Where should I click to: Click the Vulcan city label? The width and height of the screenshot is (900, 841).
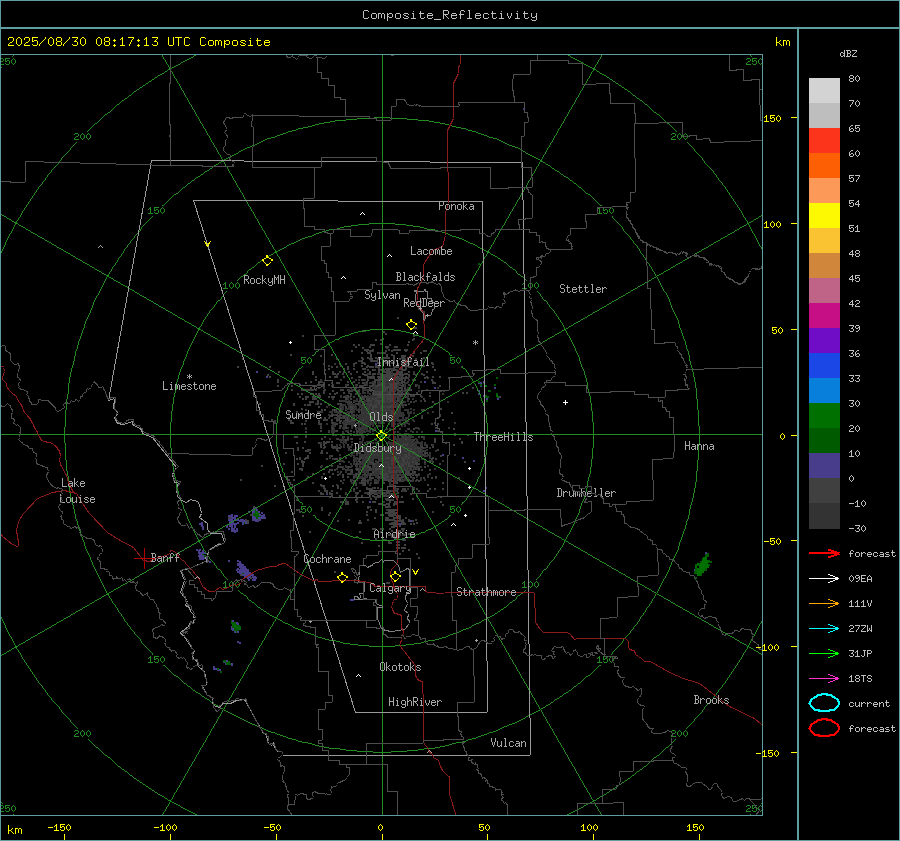[x=508, y=743]
